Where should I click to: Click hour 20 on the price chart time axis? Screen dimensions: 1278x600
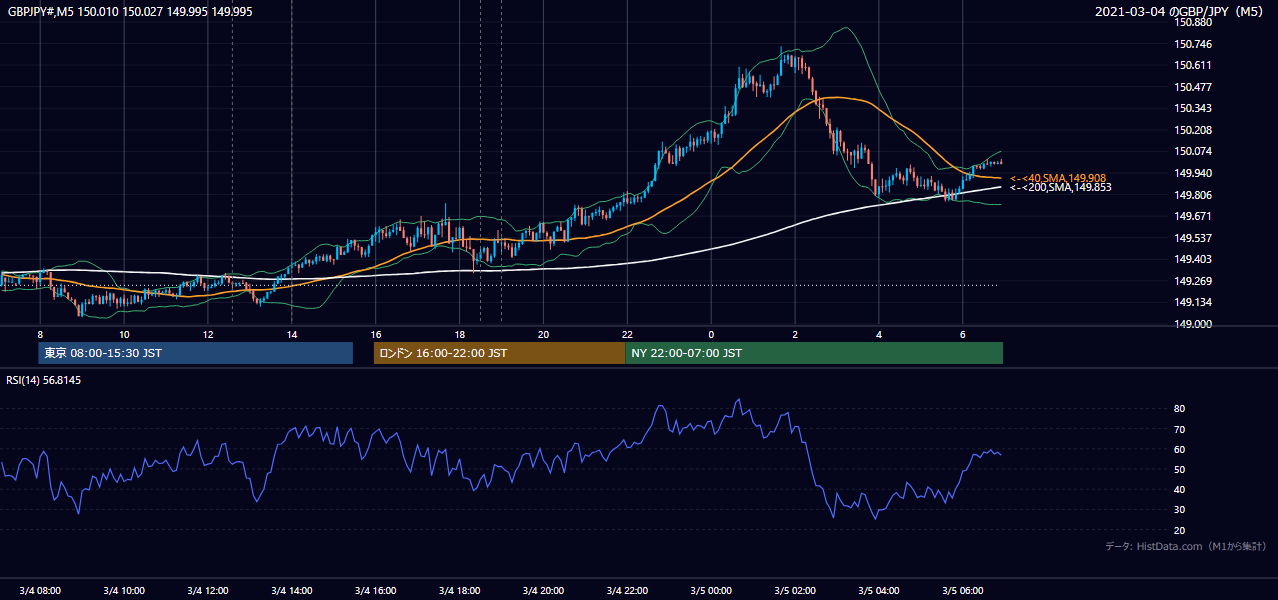[544, 334]
